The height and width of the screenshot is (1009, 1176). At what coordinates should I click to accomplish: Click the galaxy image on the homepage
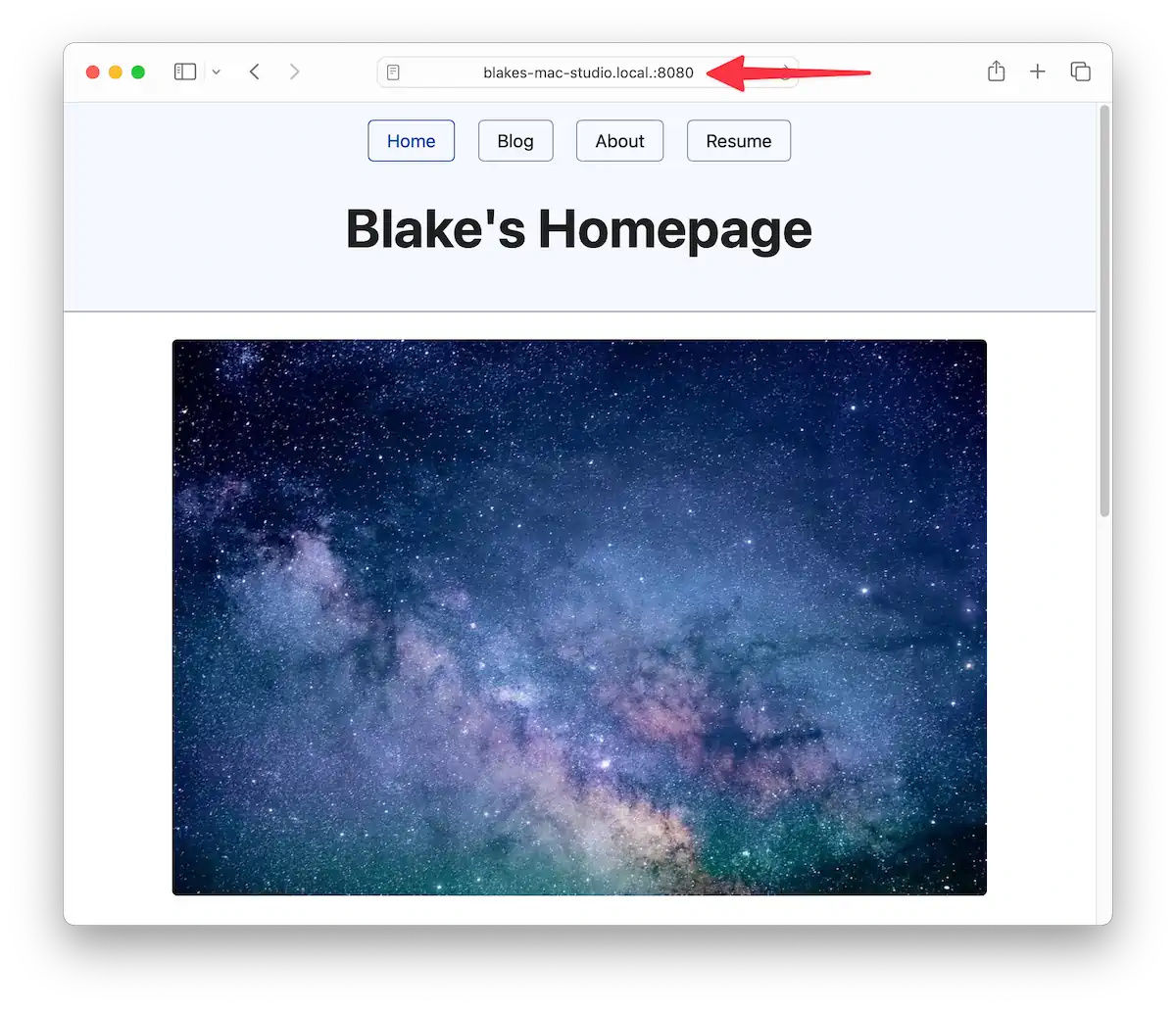point(579,616)
